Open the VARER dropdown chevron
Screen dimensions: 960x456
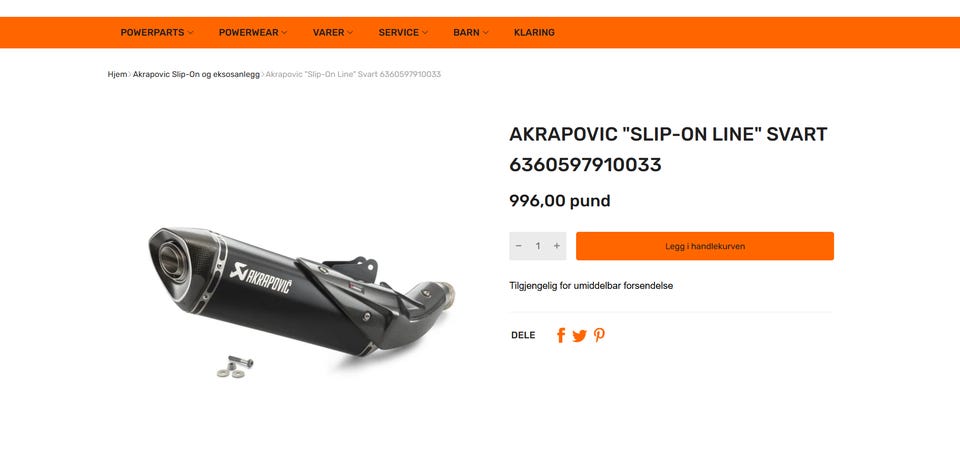coord(350,32)
